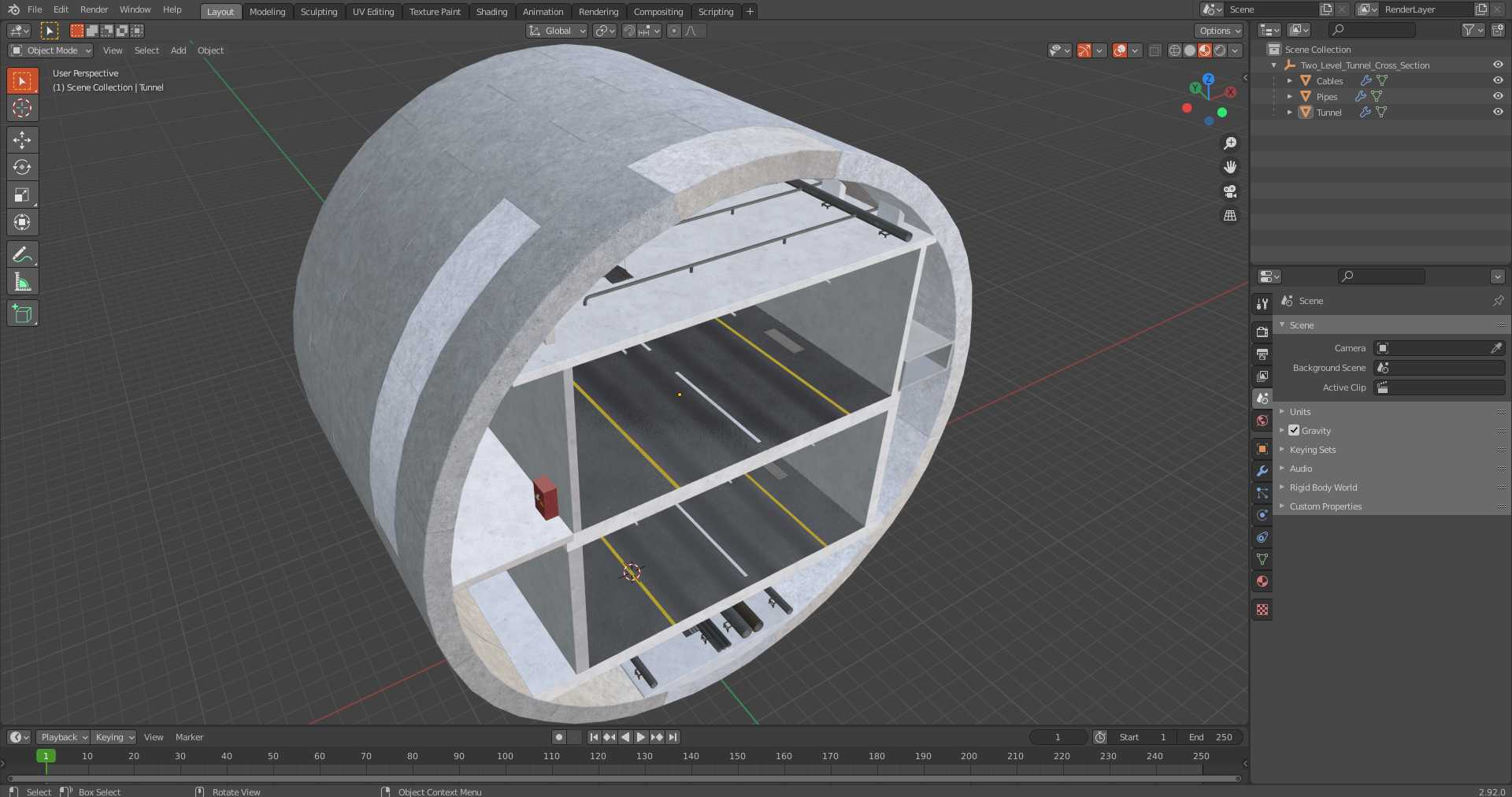This screenshot has width=1512, height=797.
Task: Switch to solid viewport shading
Action: tap(1190, 50)
